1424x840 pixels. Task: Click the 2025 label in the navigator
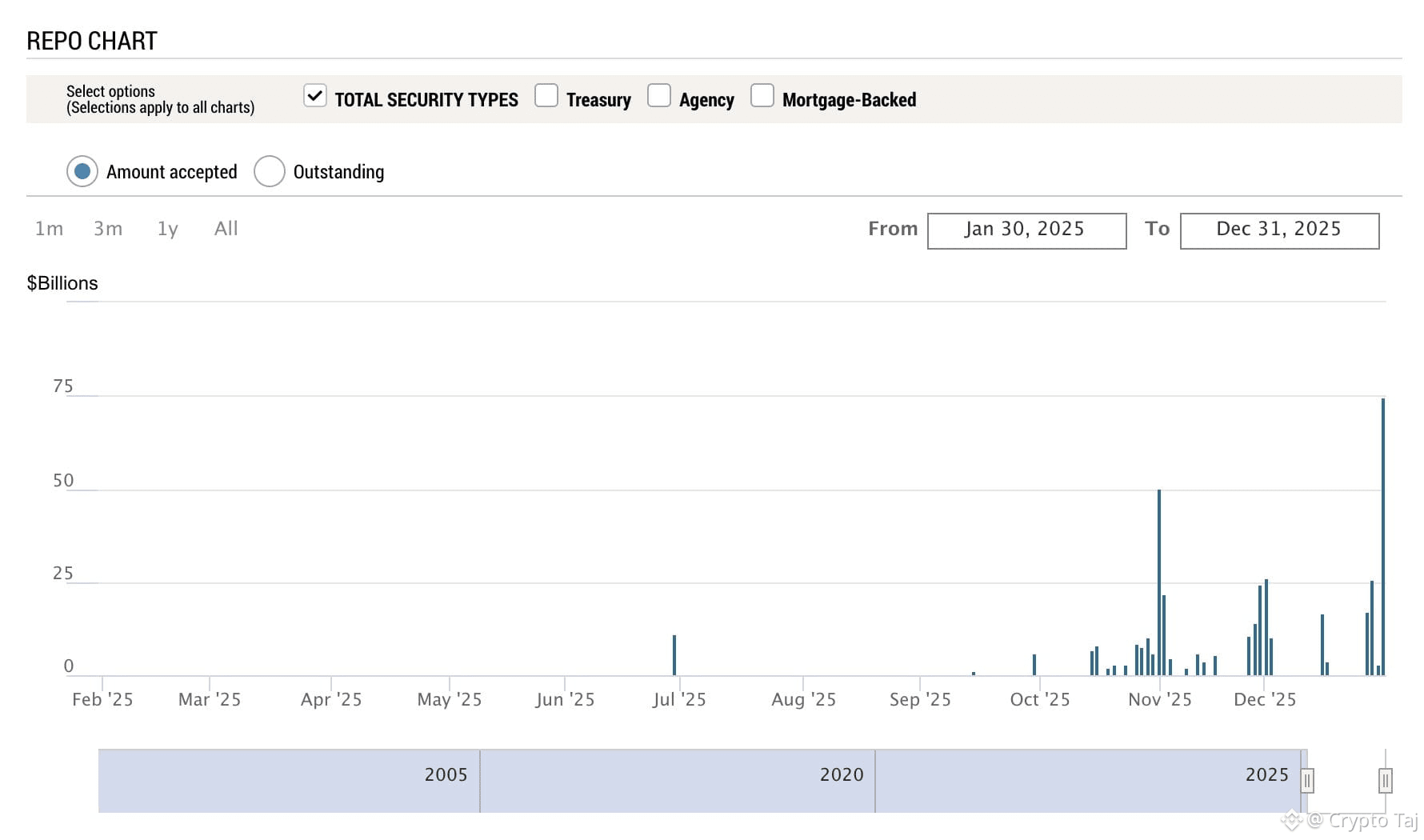(x=1267, y=774)
